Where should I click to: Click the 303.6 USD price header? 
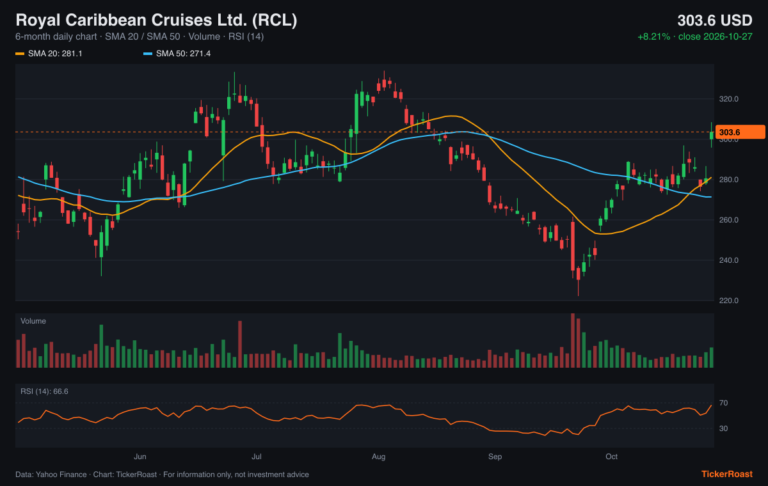[x=715, y=21]
